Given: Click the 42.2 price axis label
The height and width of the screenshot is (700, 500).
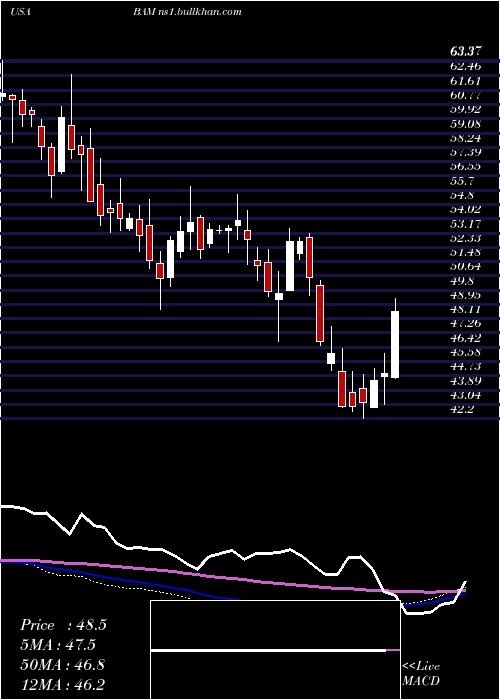Looking at the screenshot, I should pos(462,409).
